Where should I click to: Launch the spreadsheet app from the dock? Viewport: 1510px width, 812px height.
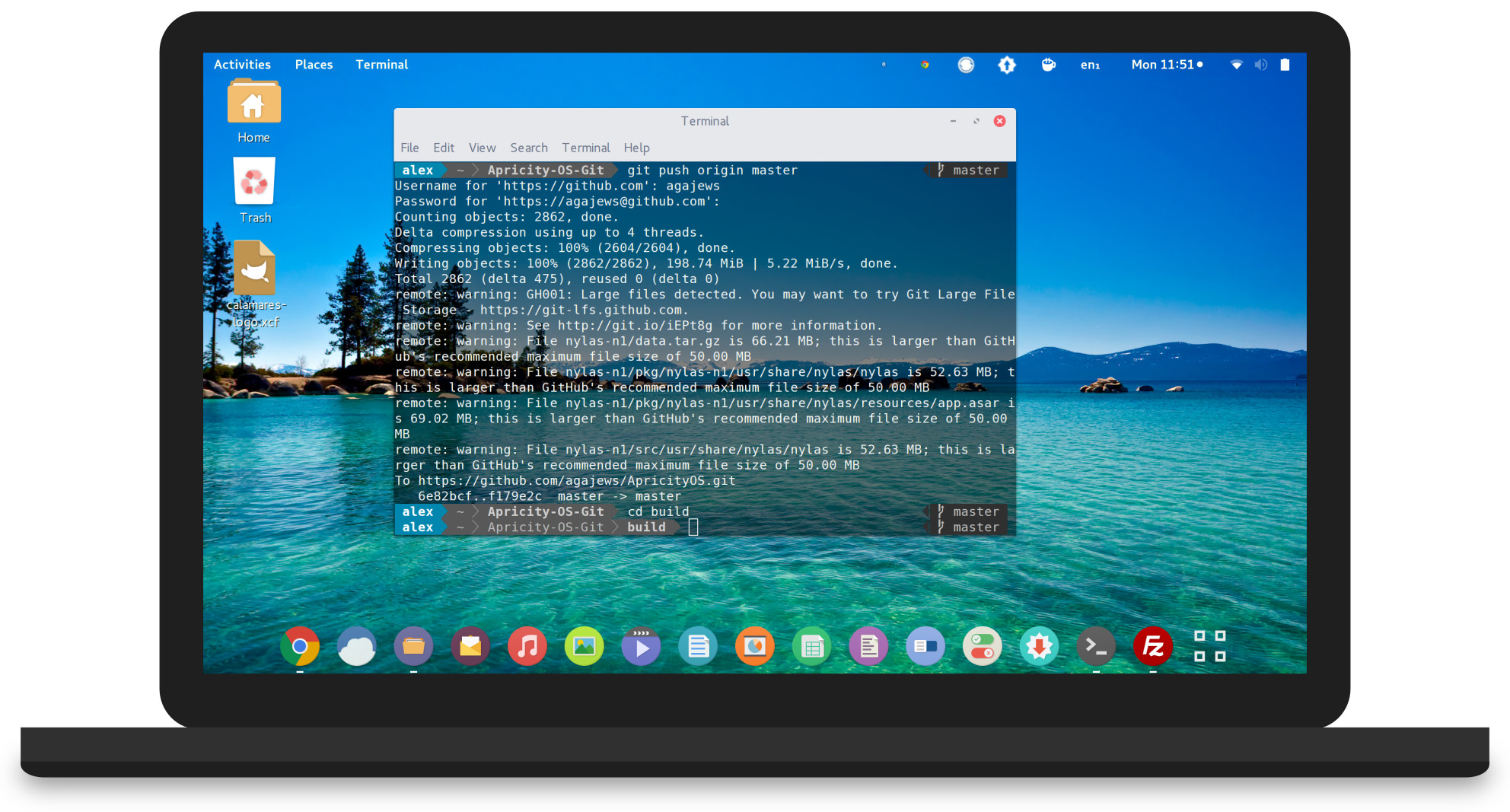[811, 646]
